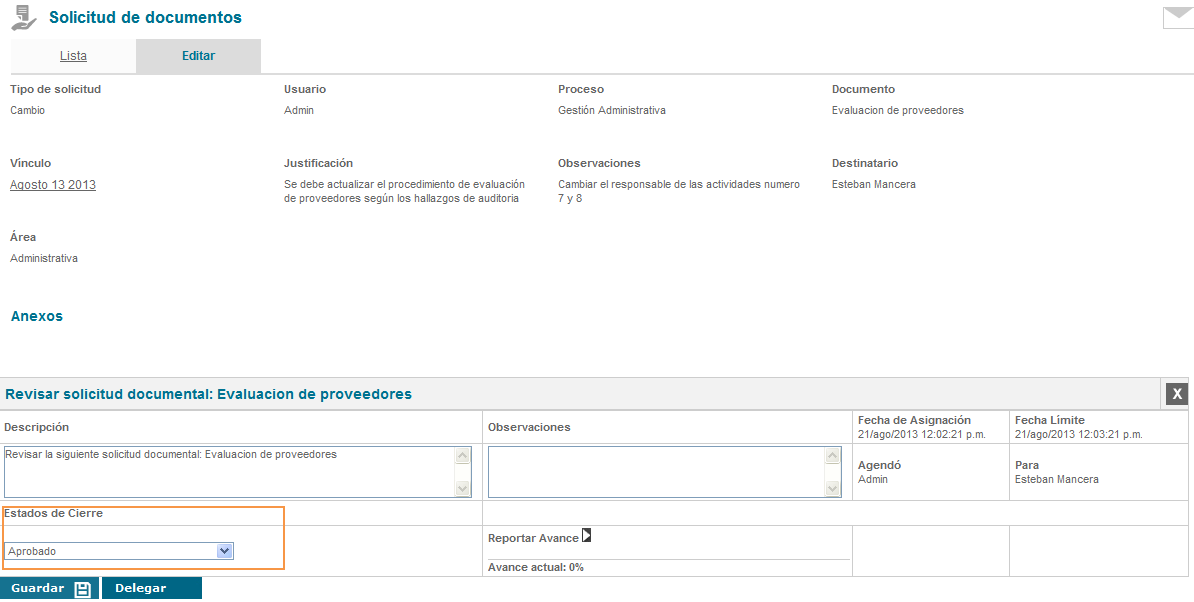Open the Agosto 13 2013 link

(53, 185)
